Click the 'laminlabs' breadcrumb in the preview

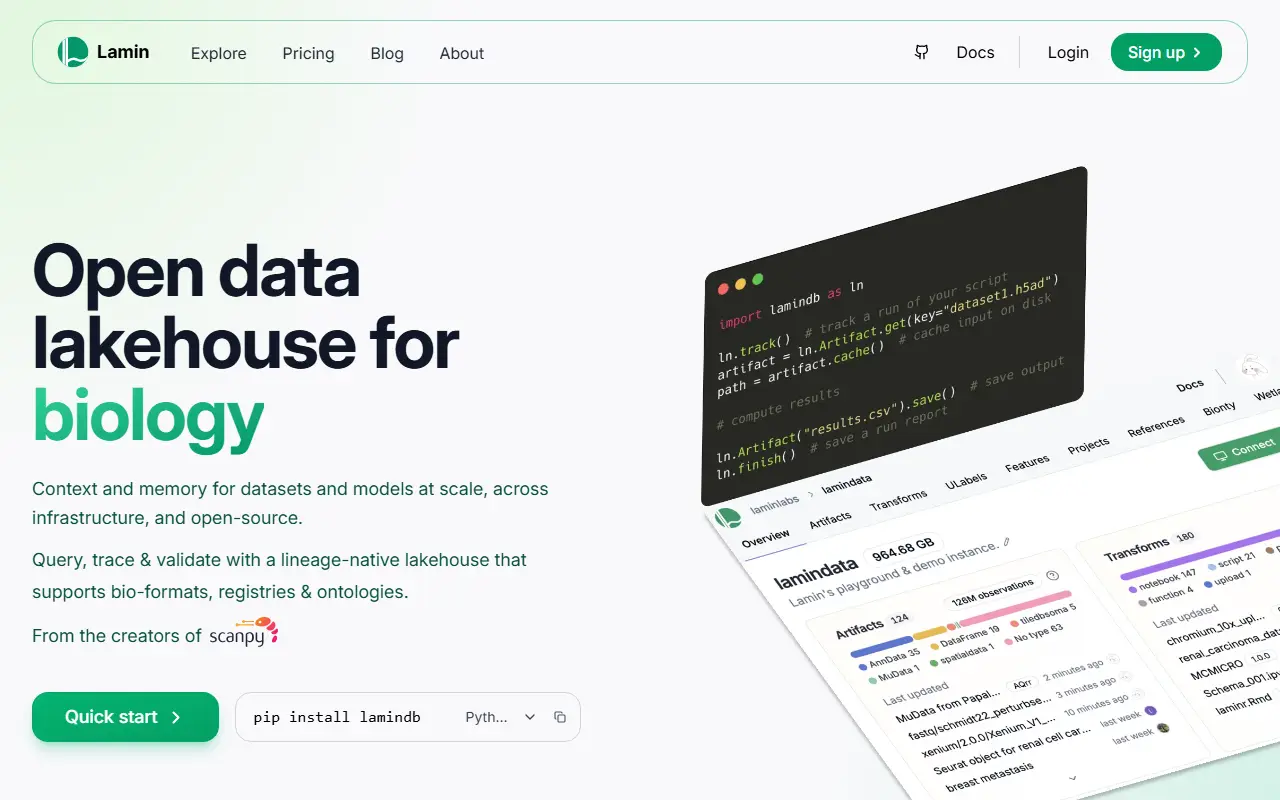point(776,503)
